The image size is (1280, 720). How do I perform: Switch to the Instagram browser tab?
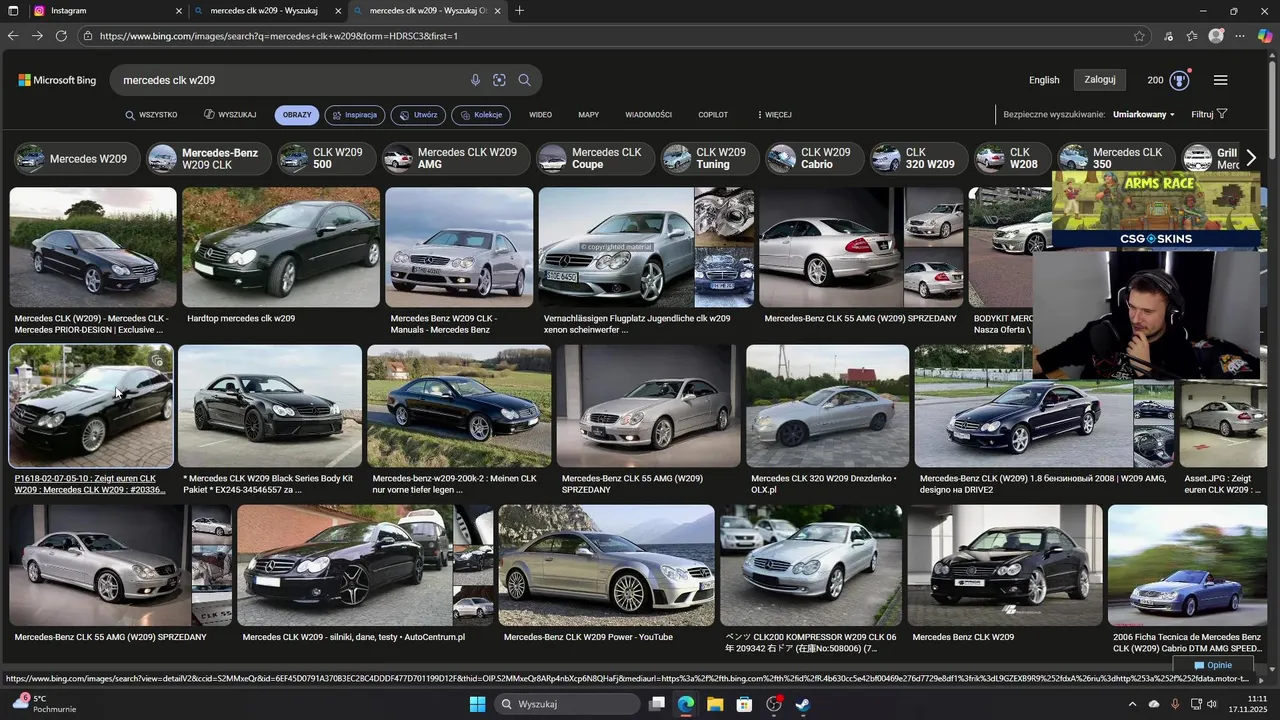(x=100, y=11)
